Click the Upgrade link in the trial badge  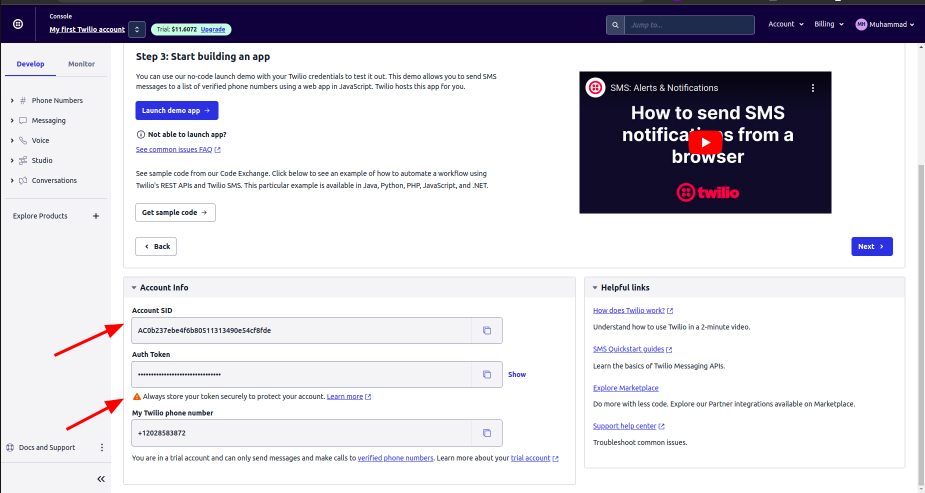pos(213,29)
